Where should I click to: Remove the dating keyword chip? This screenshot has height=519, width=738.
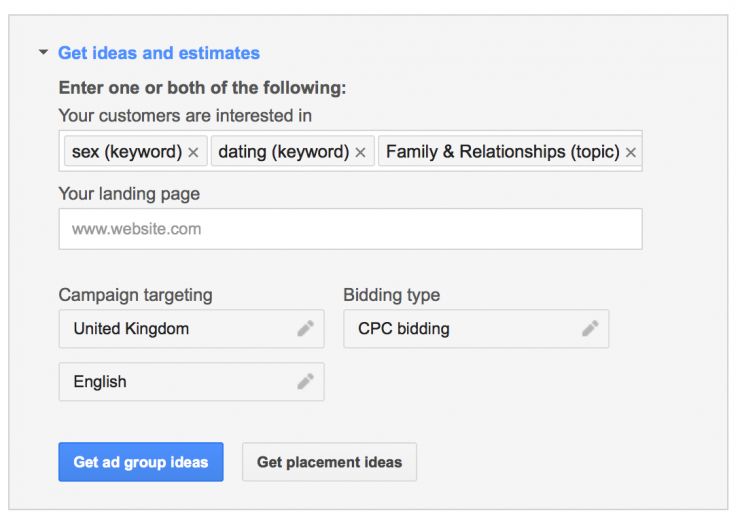361,153
